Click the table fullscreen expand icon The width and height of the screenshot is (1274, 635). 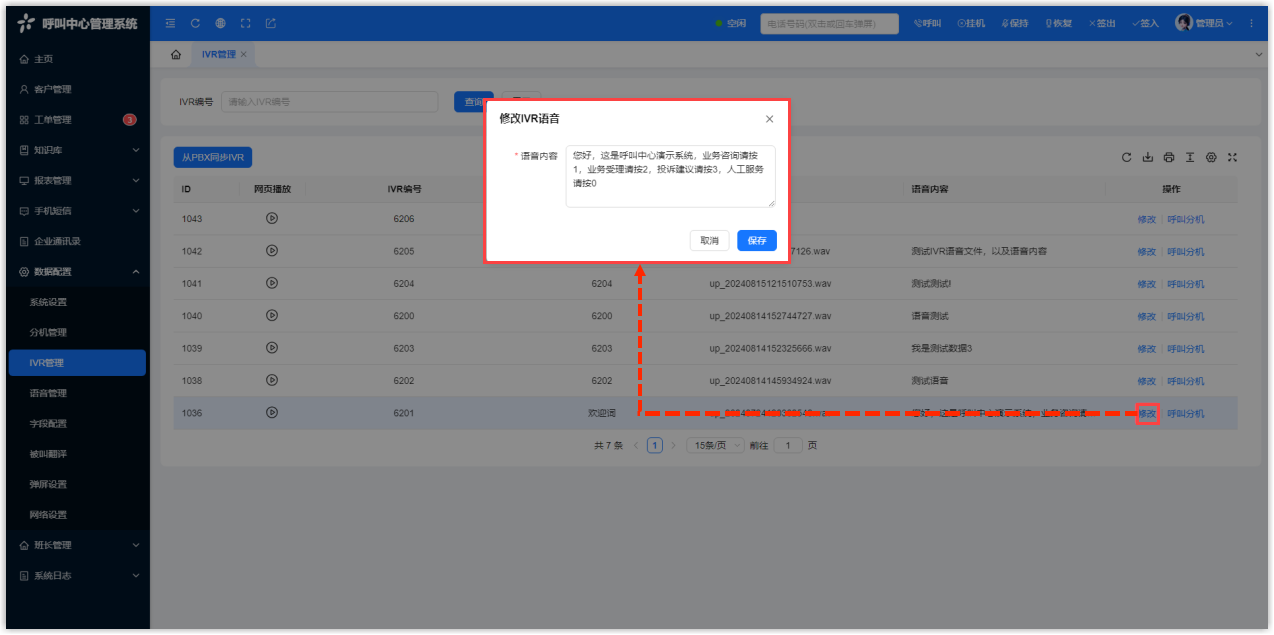(1232, 158)
